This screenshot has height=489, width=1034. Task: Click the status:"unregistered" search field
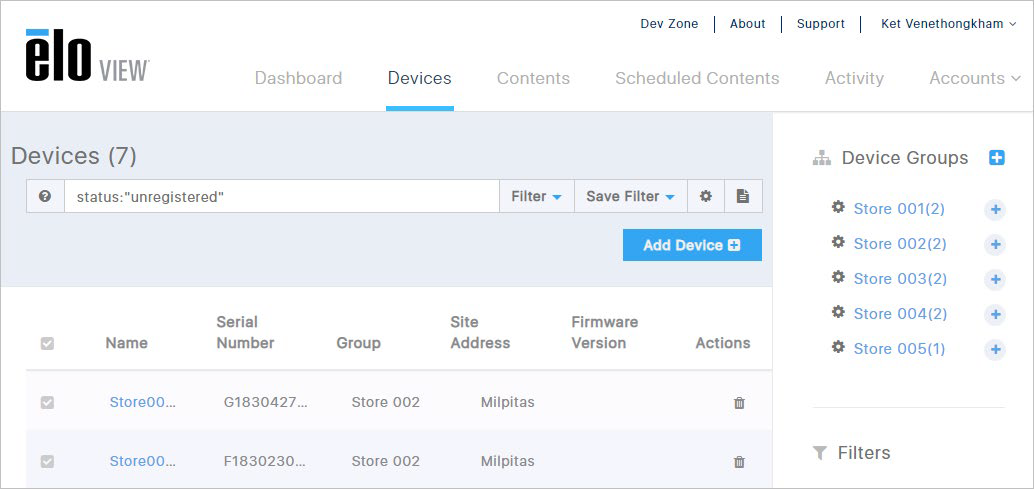pyautogui.click(x=282, y=196)
